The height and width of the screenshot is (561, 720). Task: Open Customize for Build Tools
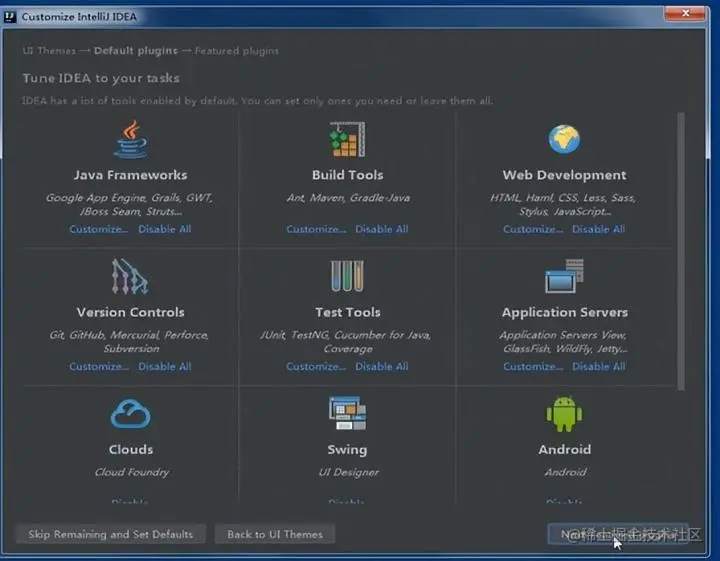[x=316, y=229]
